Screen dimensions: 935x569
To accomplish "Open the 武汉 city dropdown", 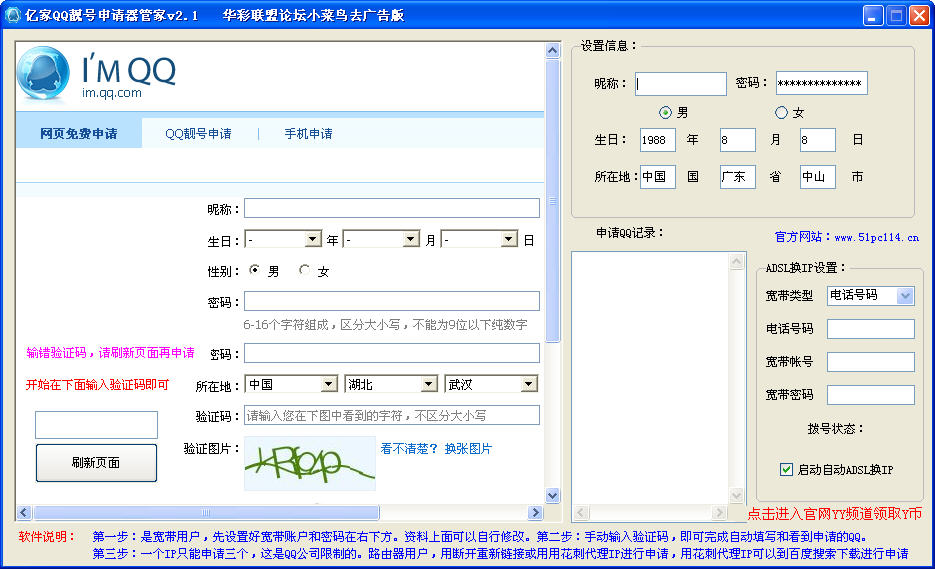I will [491, 384].
